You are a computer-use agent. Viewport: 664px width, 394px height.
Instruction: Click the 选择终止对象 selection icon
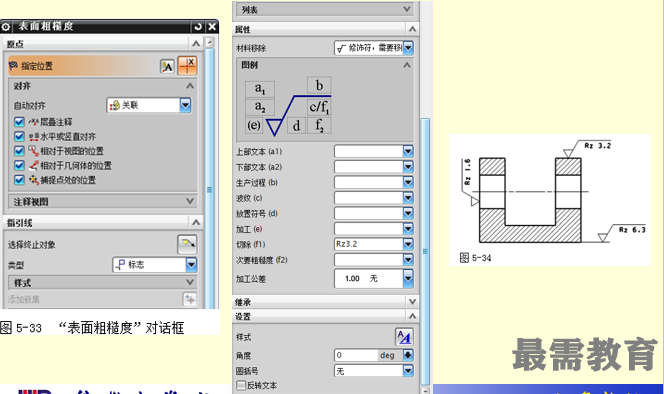pyautogui.click(x=187, y=244)
